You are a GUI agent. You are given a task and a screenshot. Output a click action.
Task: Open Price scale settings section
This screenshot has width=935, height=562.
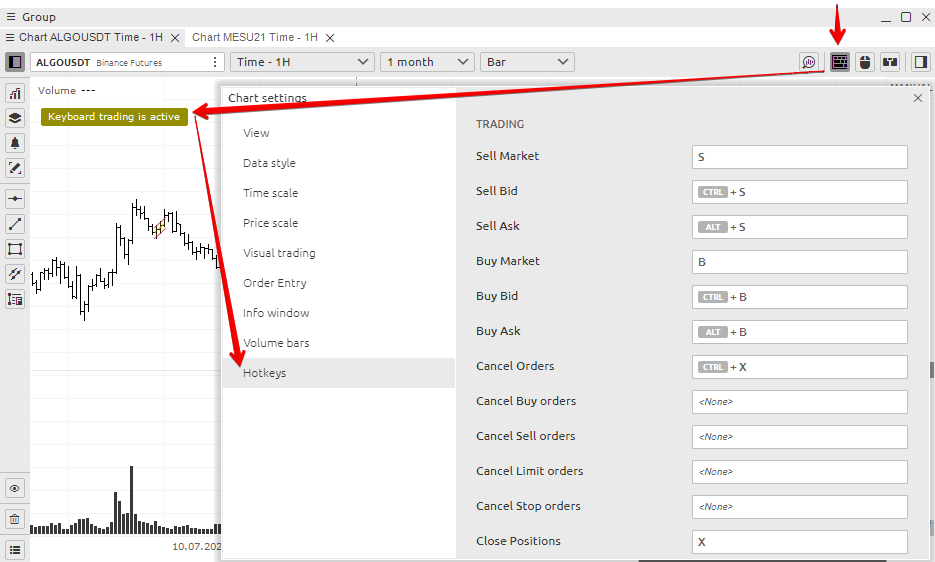[270, 223]
